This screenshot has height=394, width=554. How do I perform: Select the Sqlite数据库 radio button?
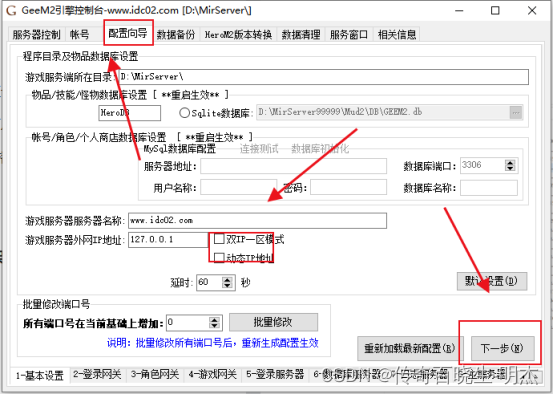tap(184, 113)
